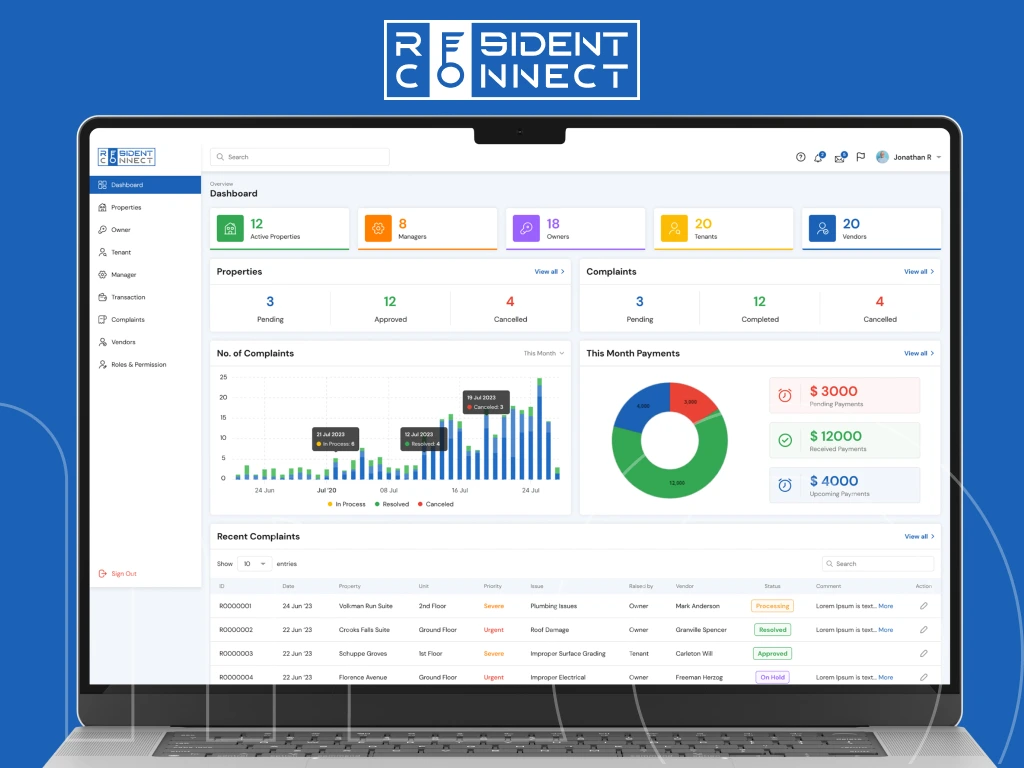This screenshot has width=1024, height=768.
Task: Open the show 10 entries dropdown
Action: click(x=254, y=564)
